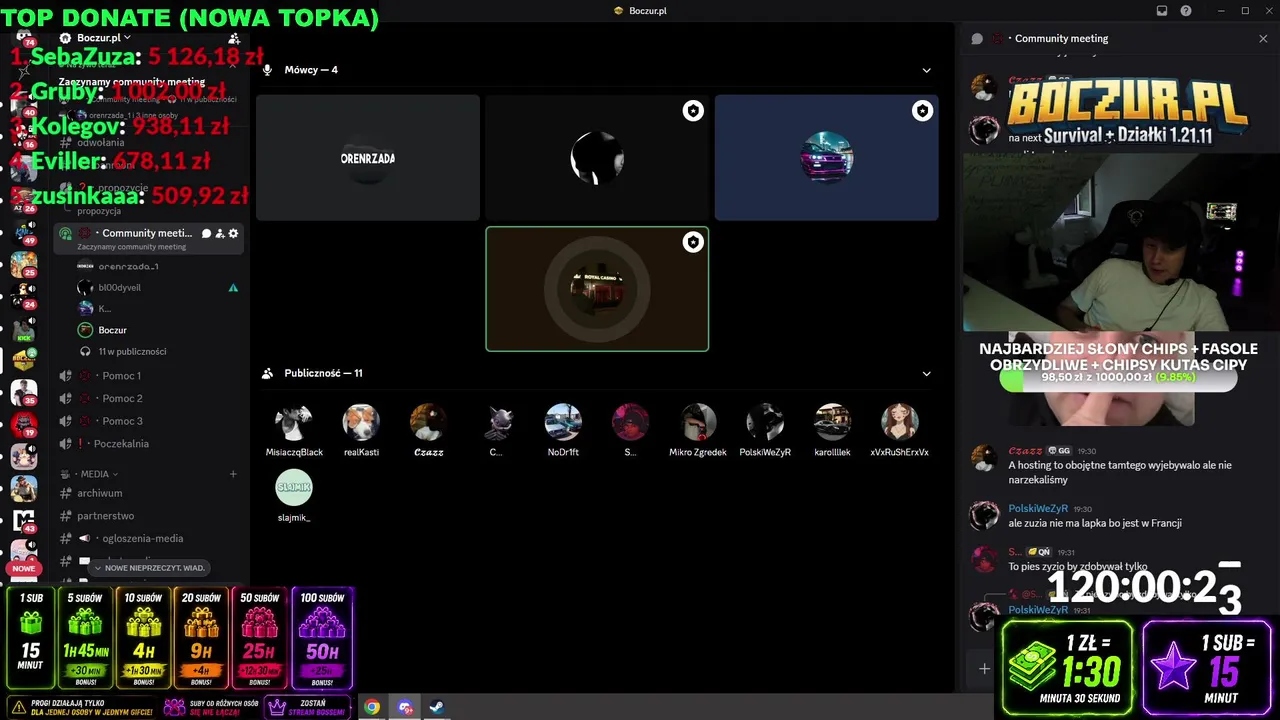This screenshot has width=1280, height=720.
Task: Select the Royal Casino speaker tile
Action: tap(597, 289)
